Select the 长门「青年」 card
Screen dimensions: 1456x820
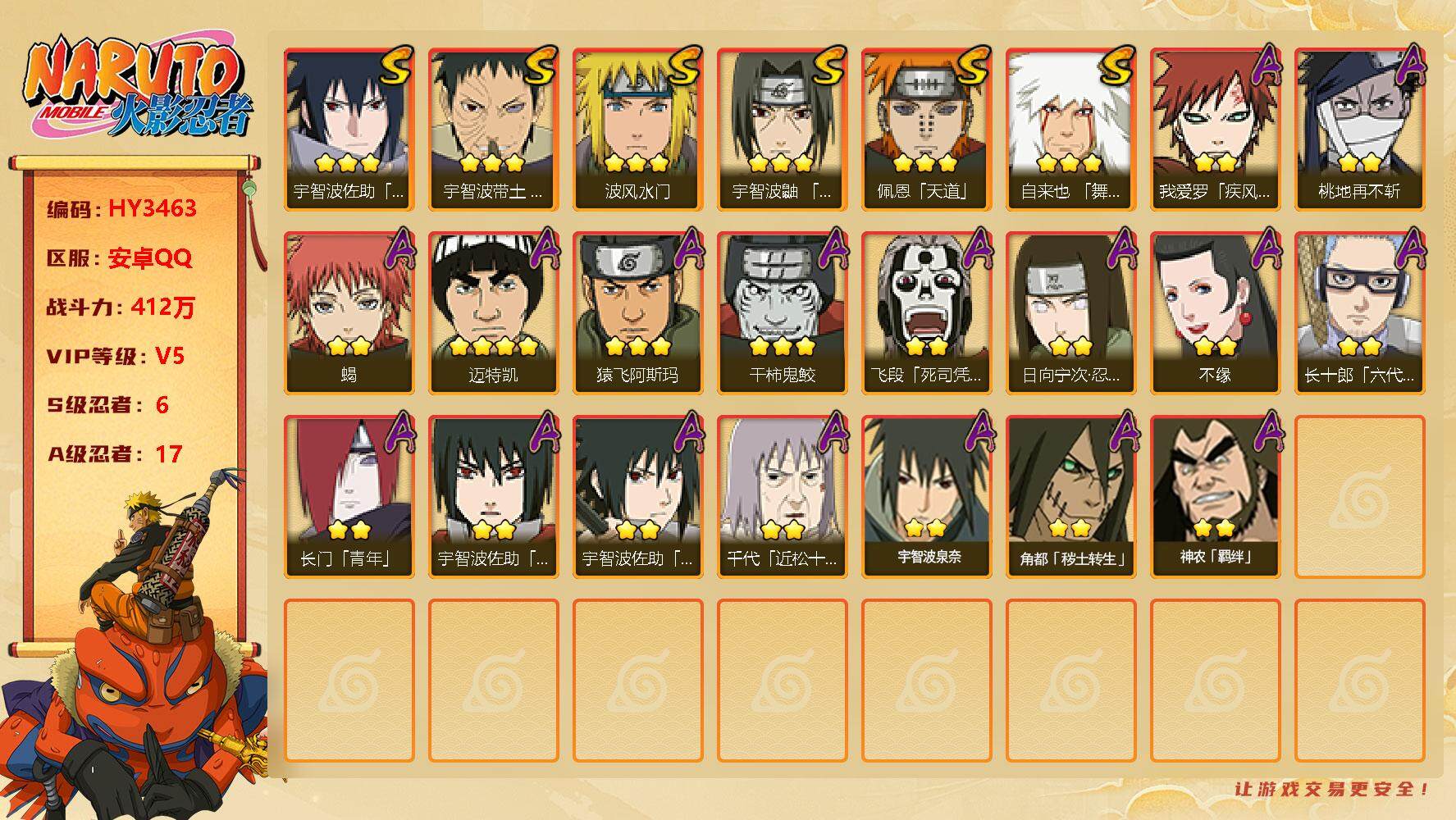[x=349, y=496]
